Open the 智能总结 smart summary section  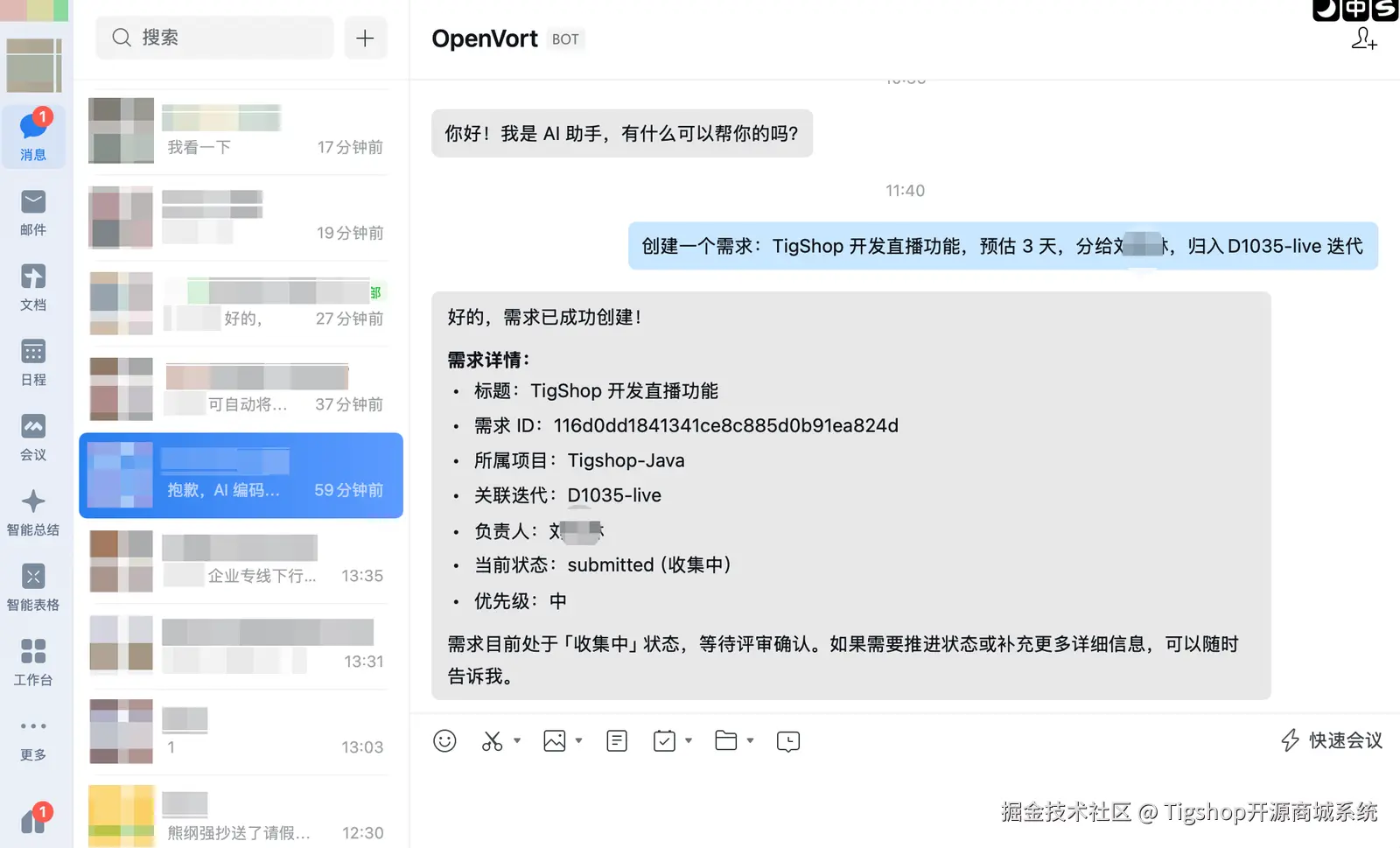33,513
